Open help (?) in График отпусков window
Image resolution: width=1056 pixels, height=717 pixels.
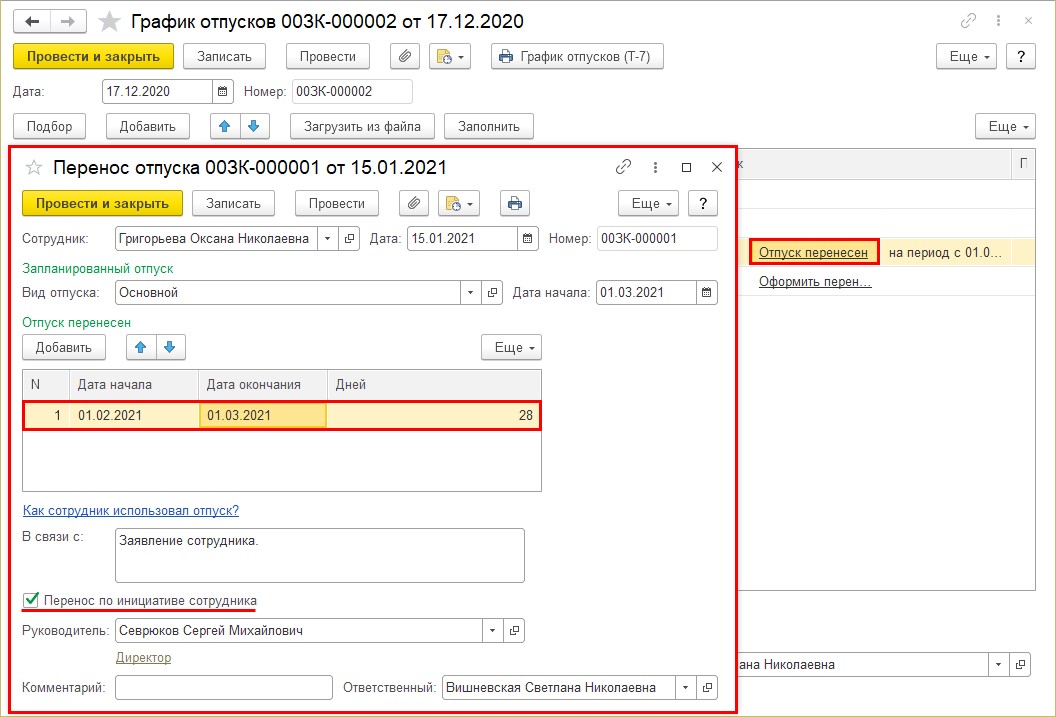[1021, 57]
